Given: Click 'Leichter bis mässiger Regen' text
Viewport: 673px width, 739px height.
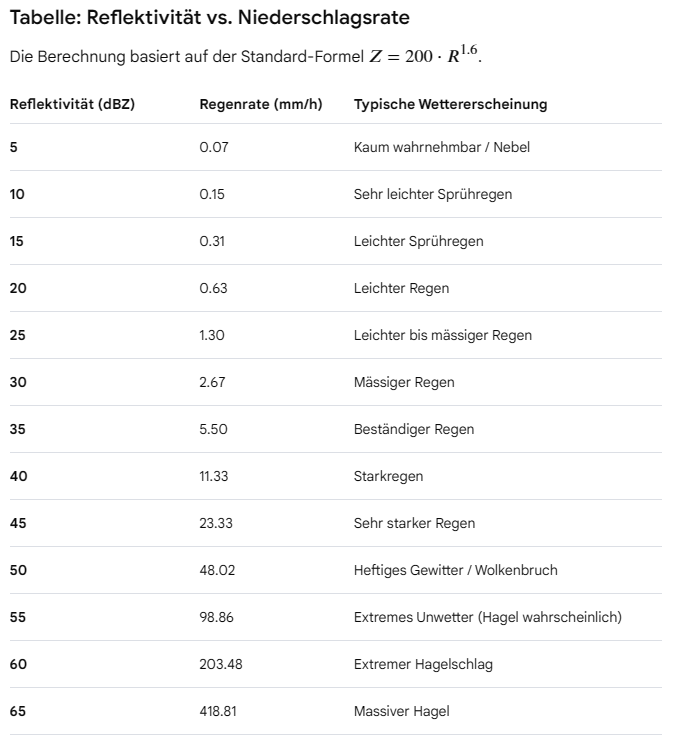Looking at the screenshot, I should pyautogui.click(x=442, y=335).
